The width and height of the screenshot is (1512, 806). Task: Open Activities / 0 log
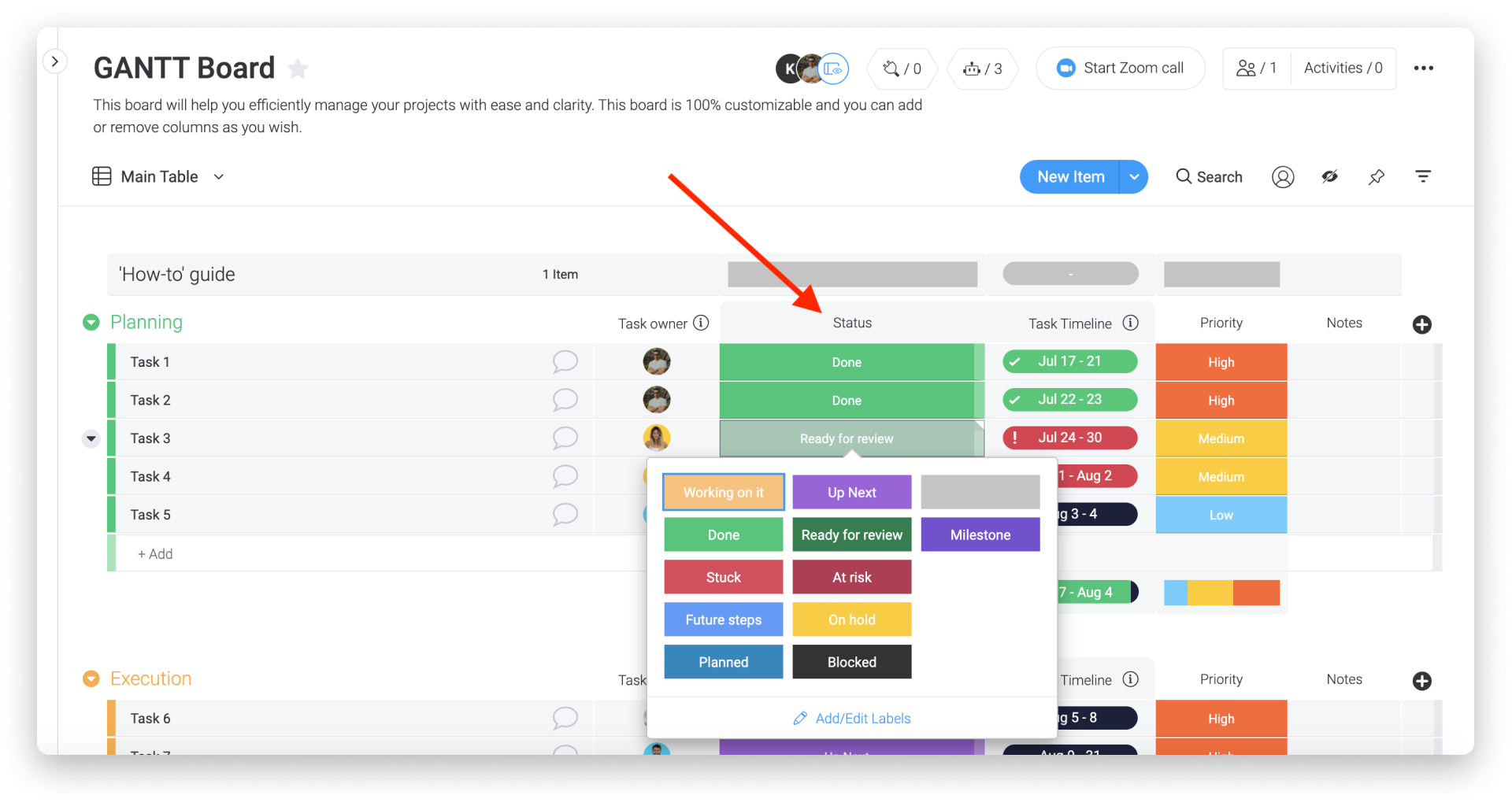1343,68
